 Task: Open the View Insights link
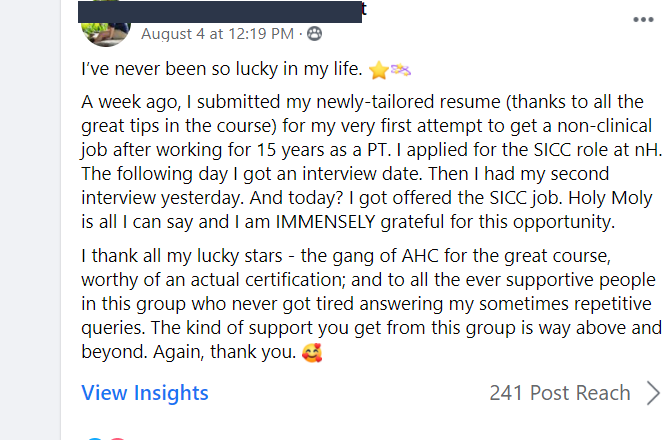(145, 393)
